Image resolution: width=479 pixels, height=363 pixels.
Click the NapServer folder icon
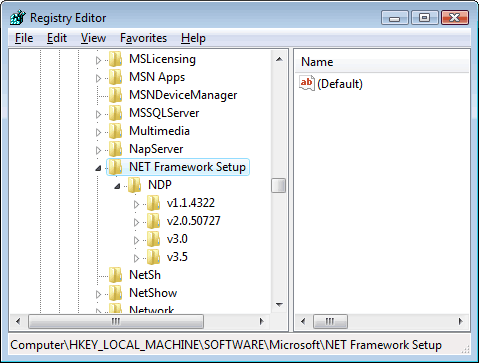(115, 149)
